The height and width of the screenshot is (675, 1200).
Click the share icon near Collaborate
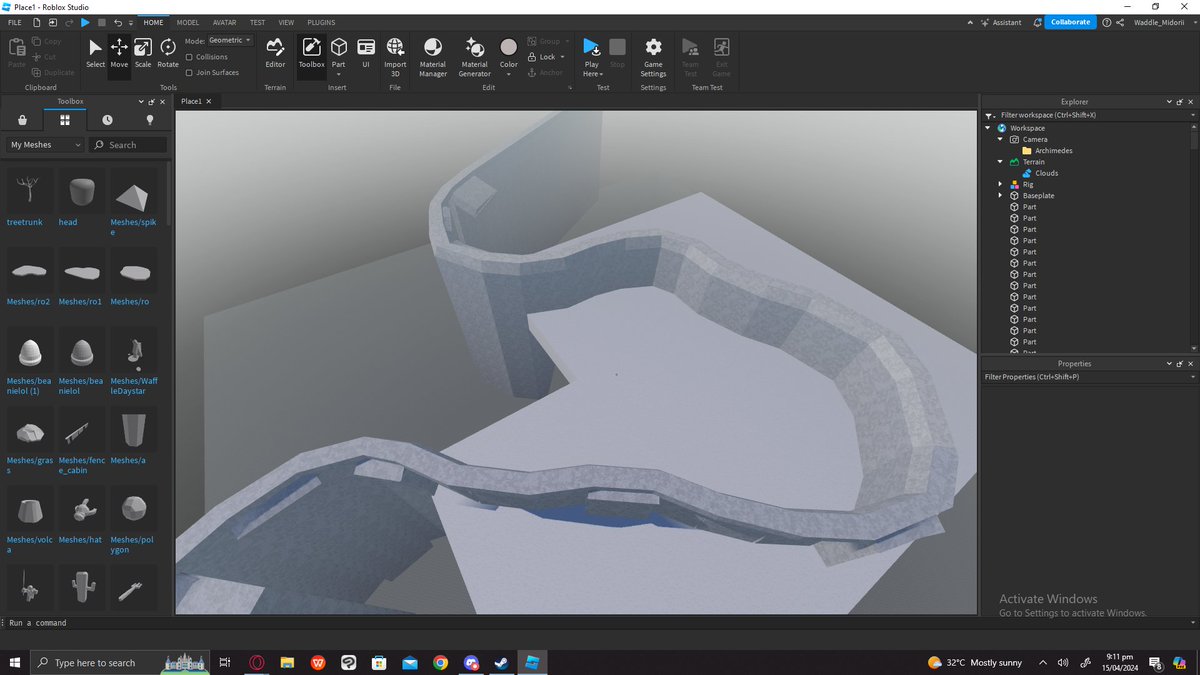1121,22
